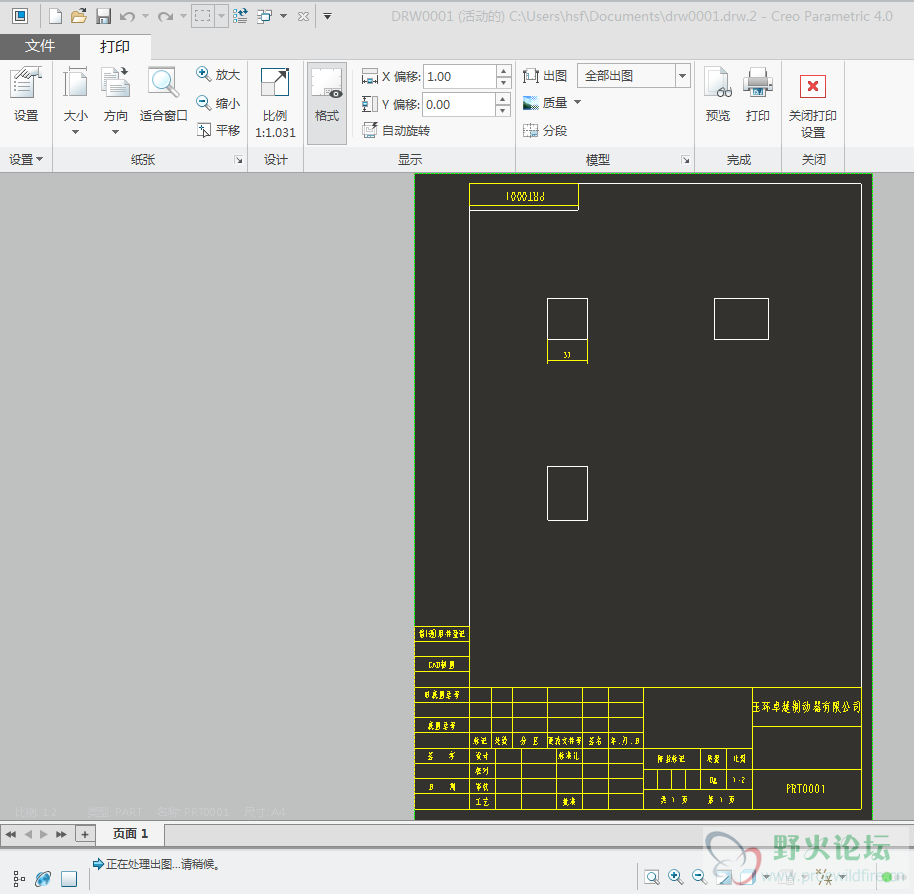Screen dimensions: 914x894
Task: Decrease X offset with the down spinner
Action: (504, 83)
